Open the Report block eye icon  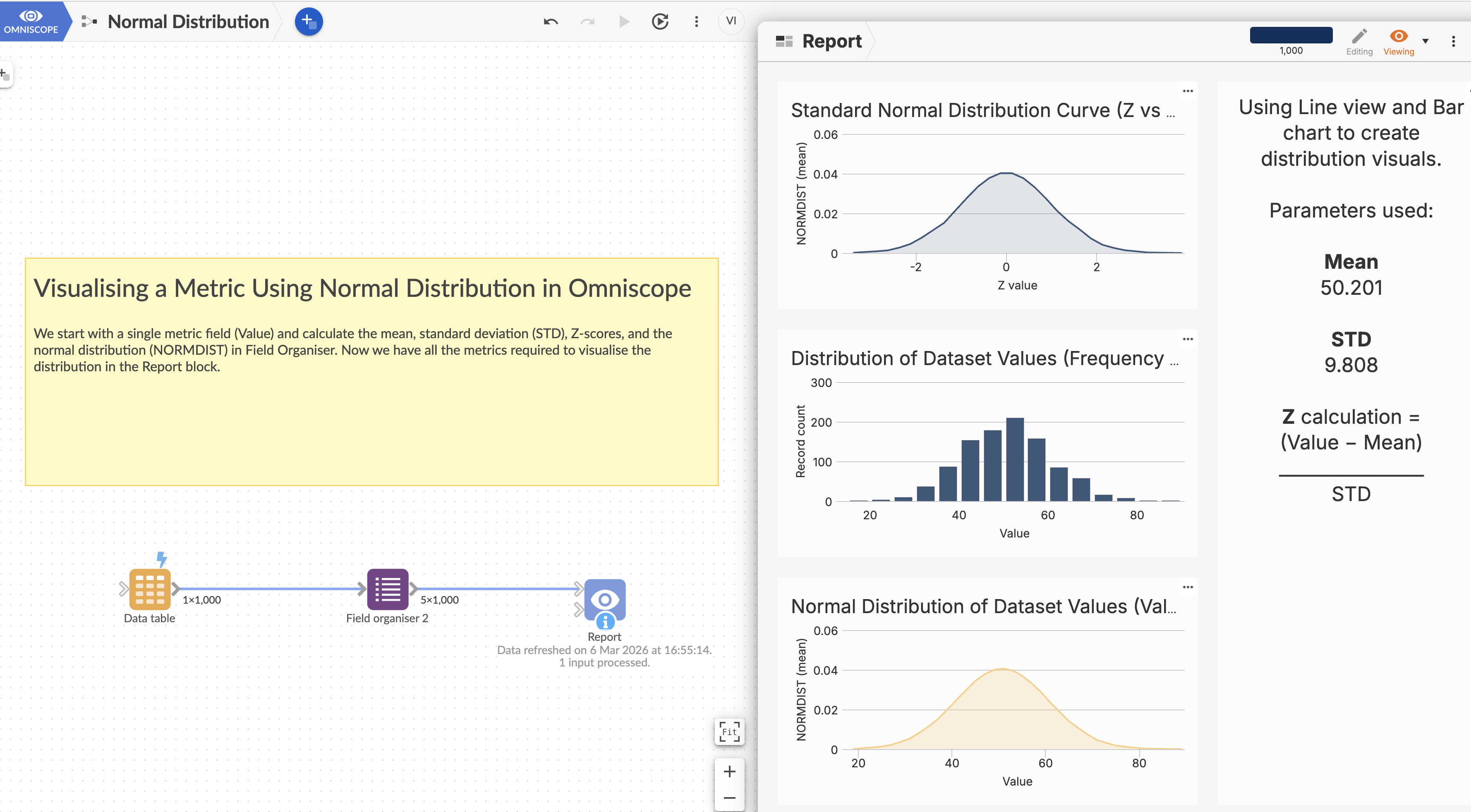tap(605, 599)
